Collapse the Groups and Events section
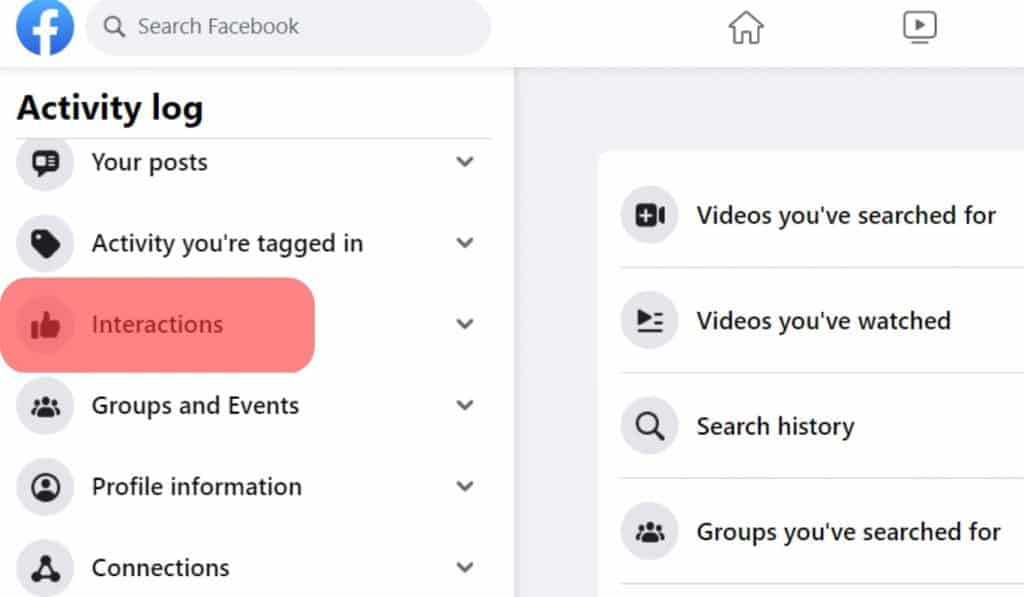1024x597 pixels. (x=464, y=405)
